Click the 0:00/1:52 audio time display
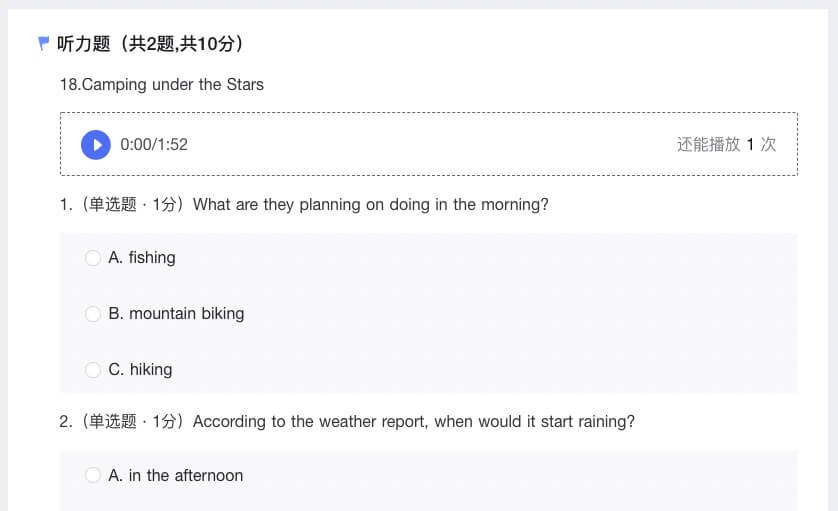This screenshot has height=511, width=838. (x=154, y=145)
